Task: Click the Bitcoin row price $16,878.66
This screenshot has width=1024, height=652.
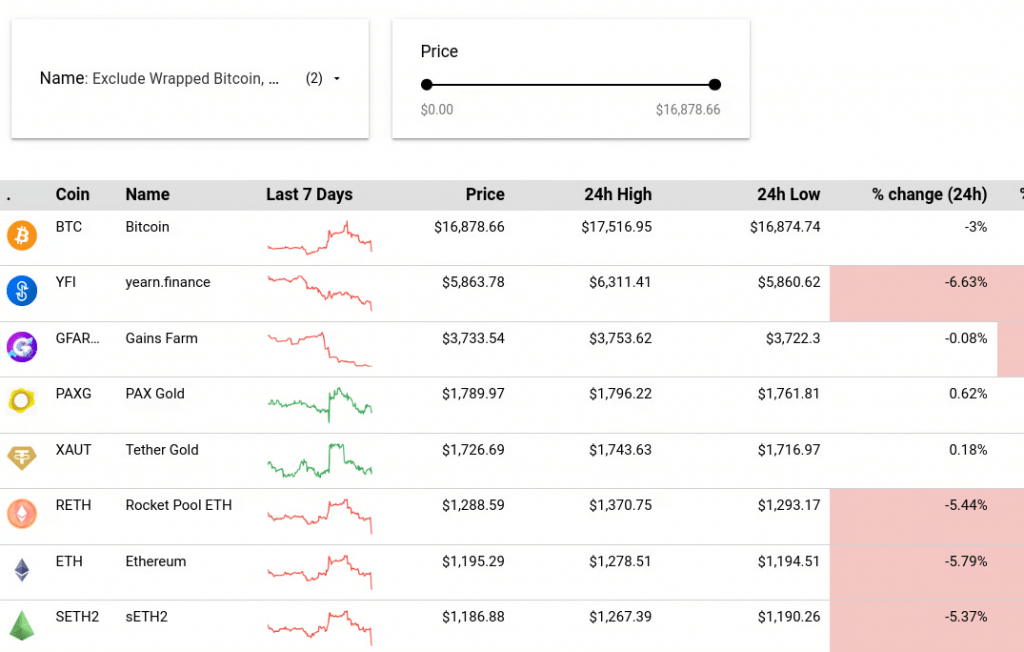Action: point(469,227)
